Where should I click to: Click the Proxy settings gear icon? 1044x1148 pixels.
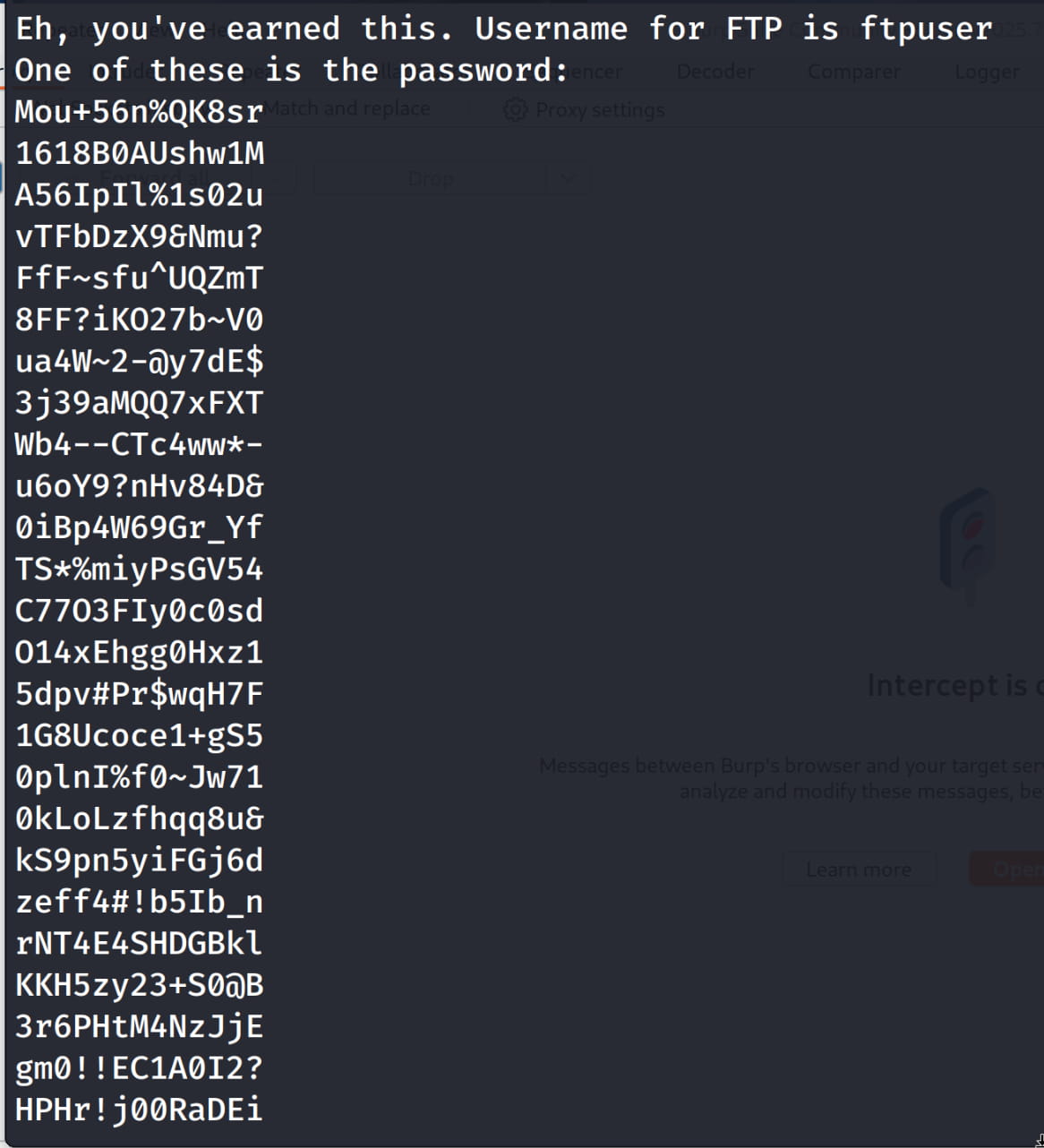click(515, 109)
